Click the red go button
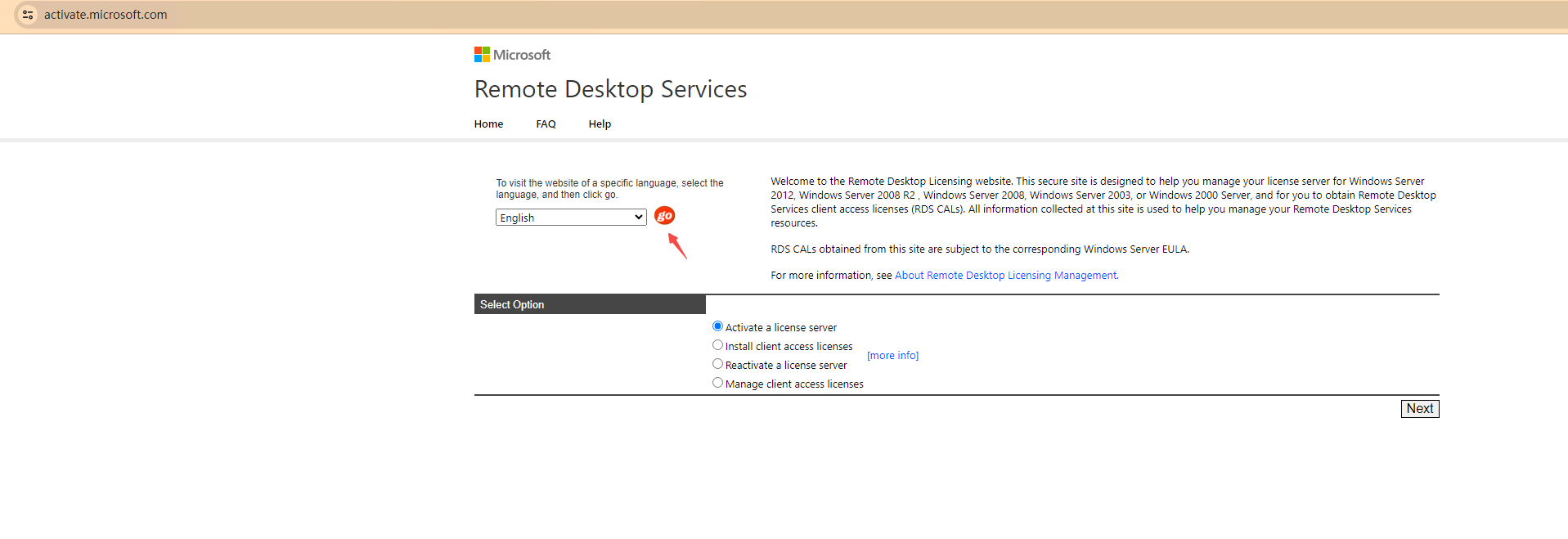 point(664,216)
